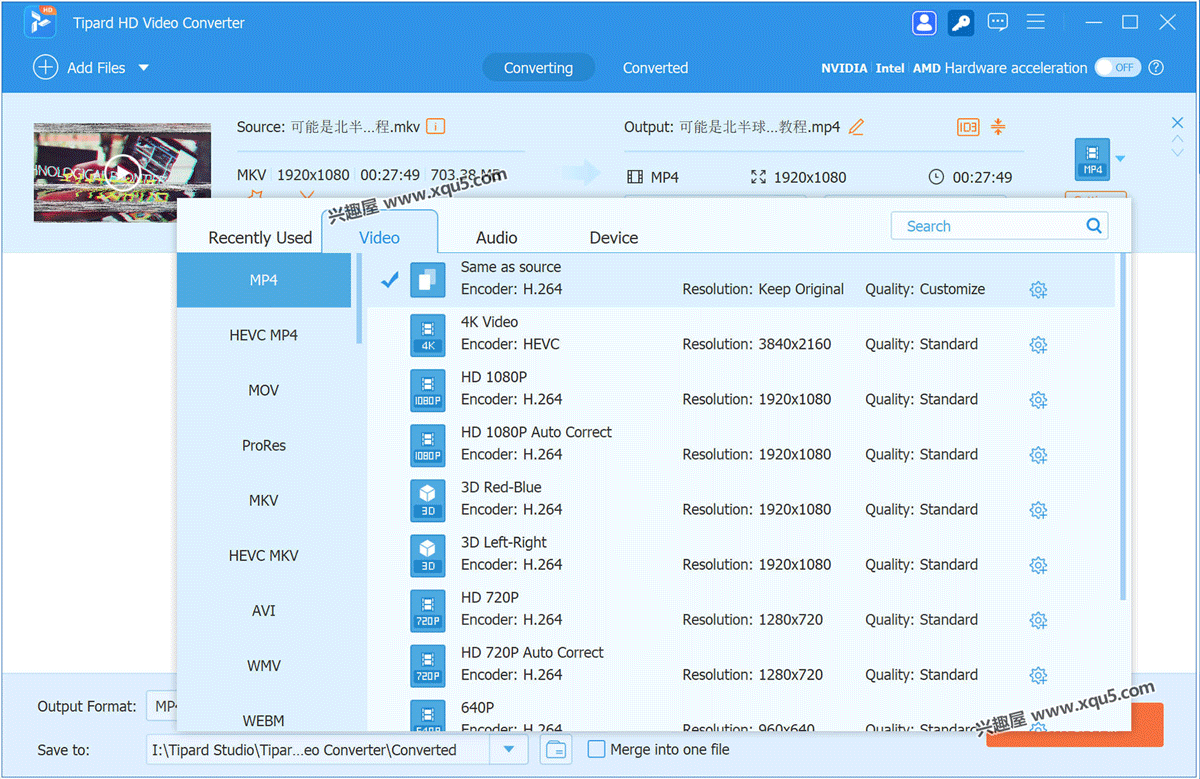This screenshot has width=1200, height=779.
Task: Select the Same as source preset text
Action: [x=511, y=267]
